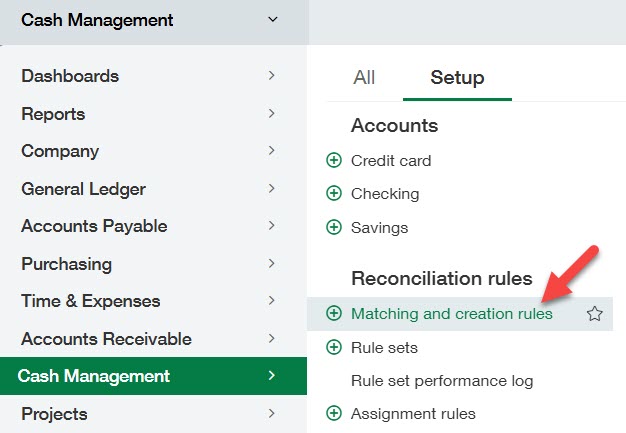Click plus icon next to Assignment rules
Viewport: 626px width, 433px height.
334,414
